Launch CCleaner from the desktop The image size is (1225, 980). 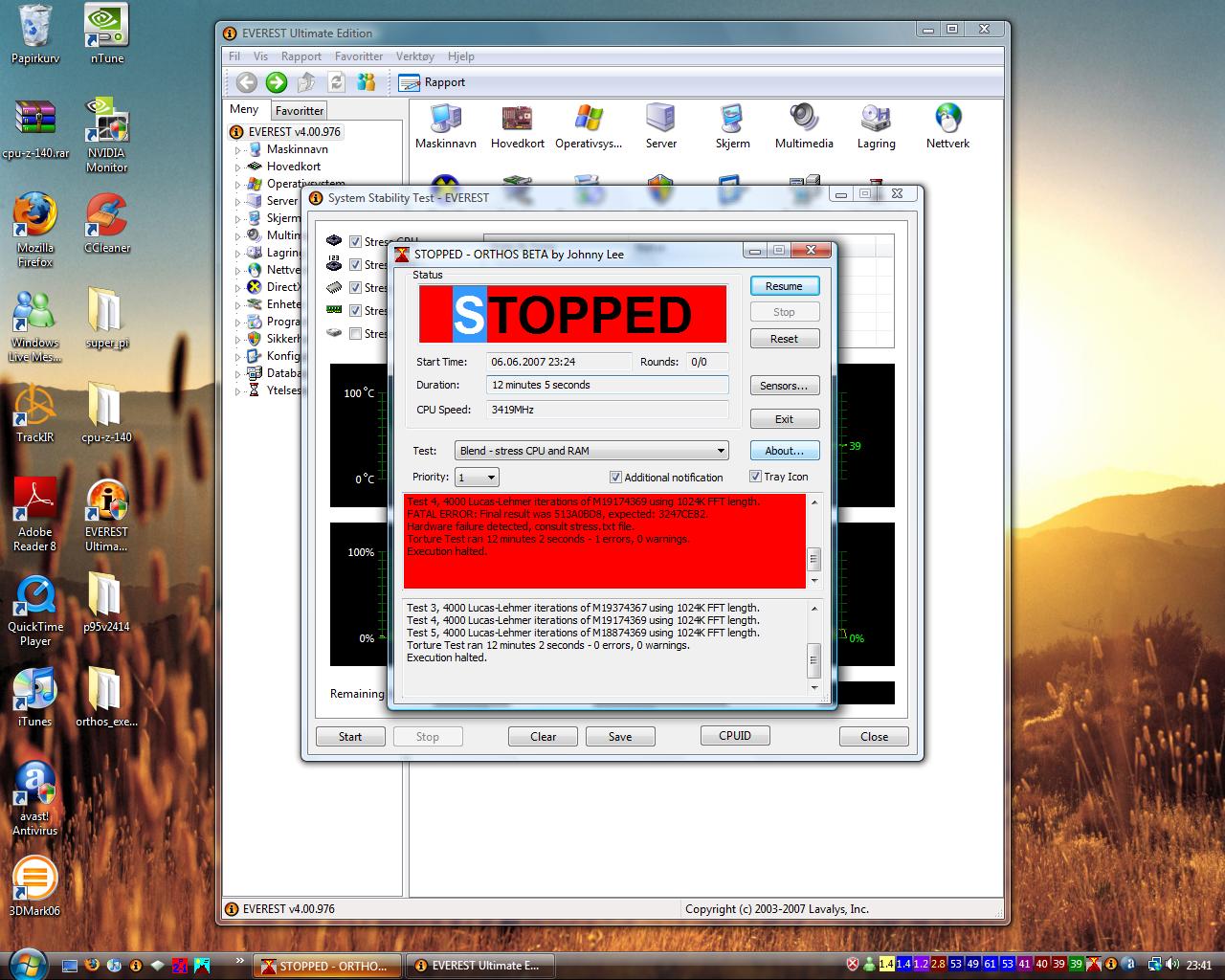[x=107, y=223]
